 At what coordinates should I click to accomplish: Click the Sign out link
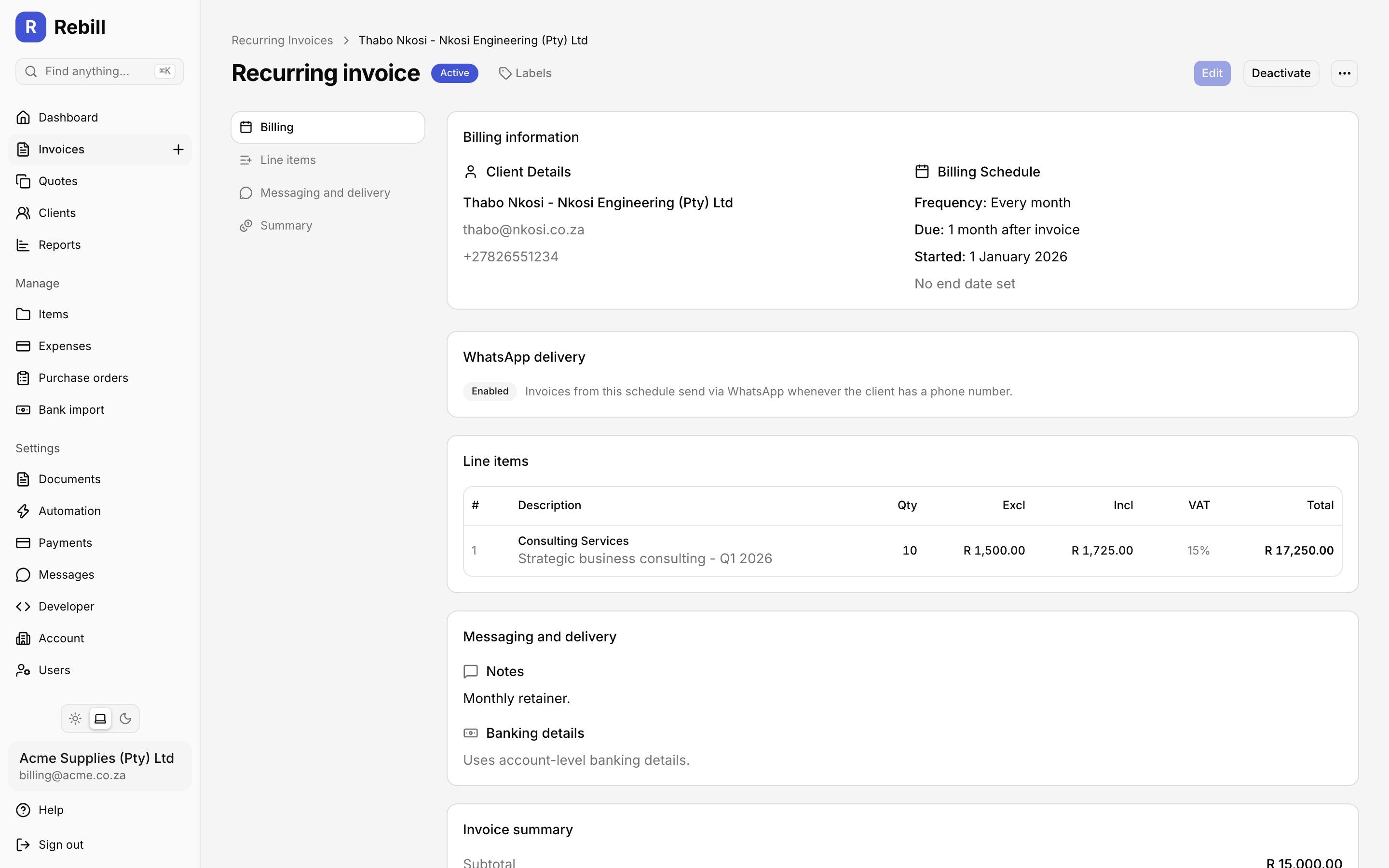tap(100, 844)
